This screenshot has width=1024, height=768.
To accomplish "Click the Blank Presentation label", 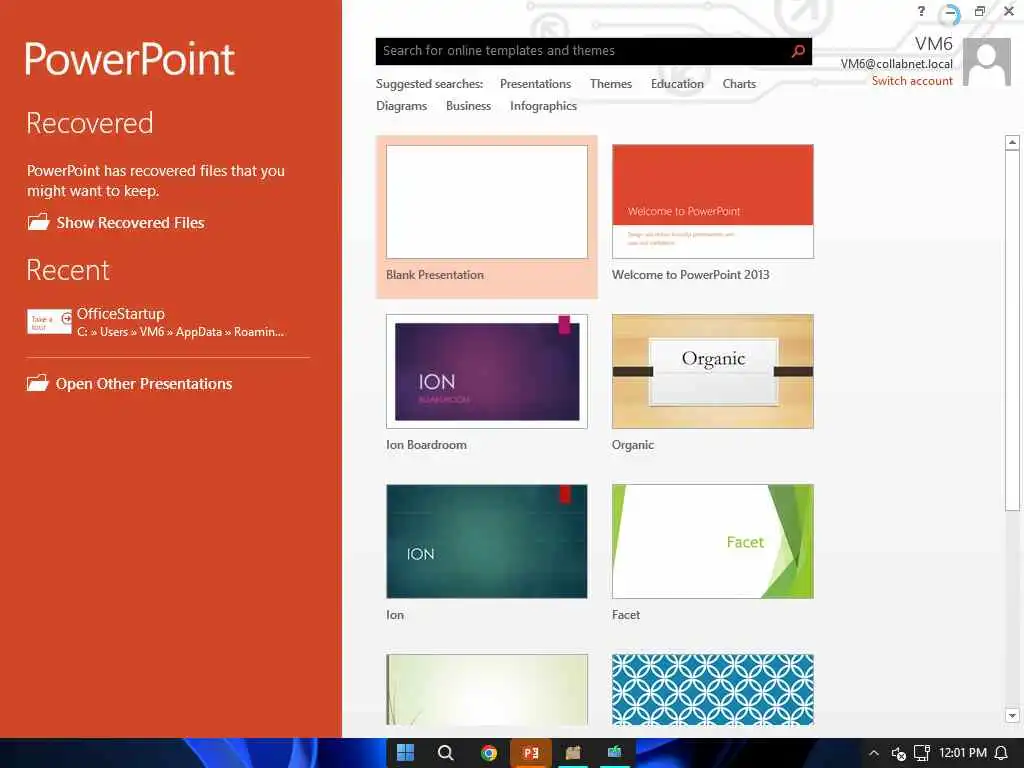I will tap(435, 275).
